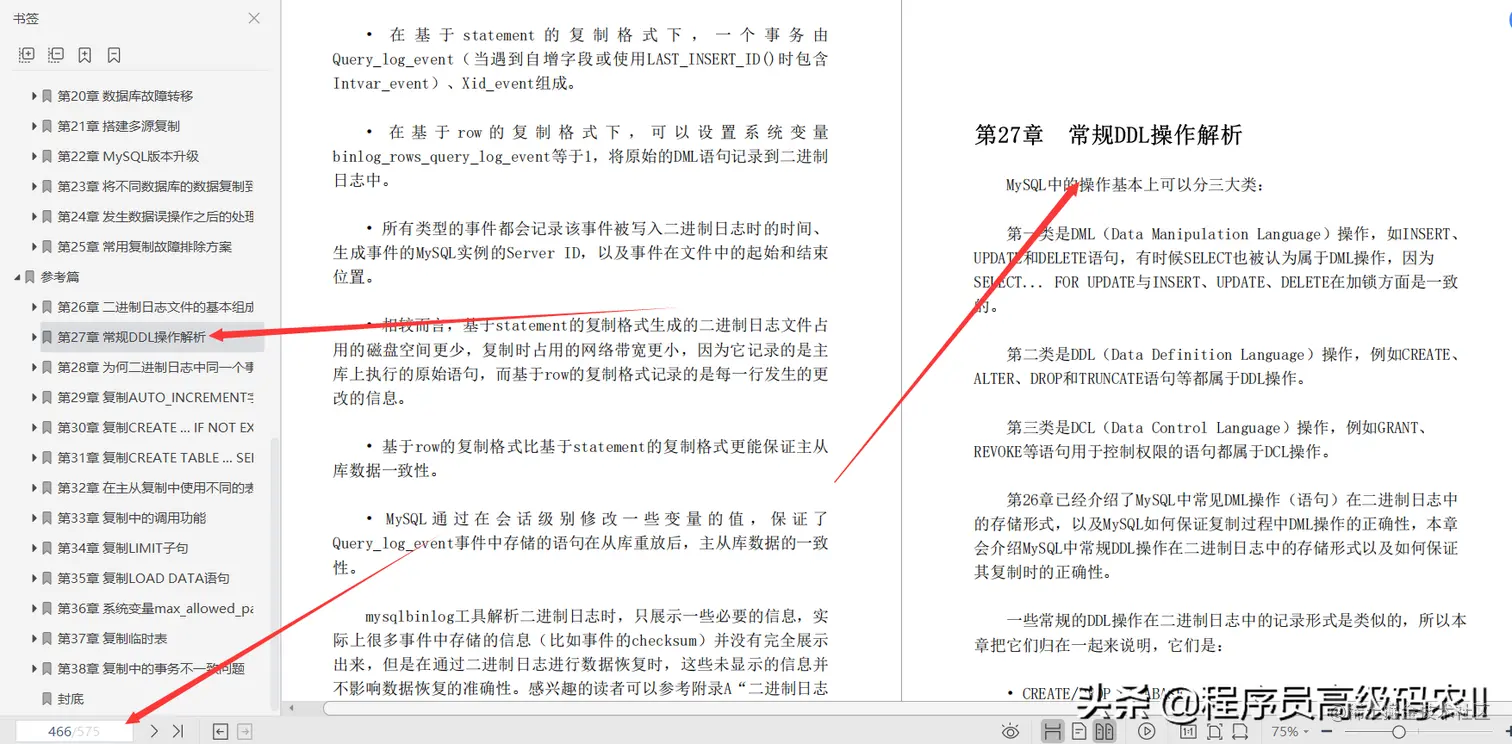Expand the chapter '第20章 数据库故障转移'
The image size is (1512, 744).
pyautogui.click(x=33, y=95)
